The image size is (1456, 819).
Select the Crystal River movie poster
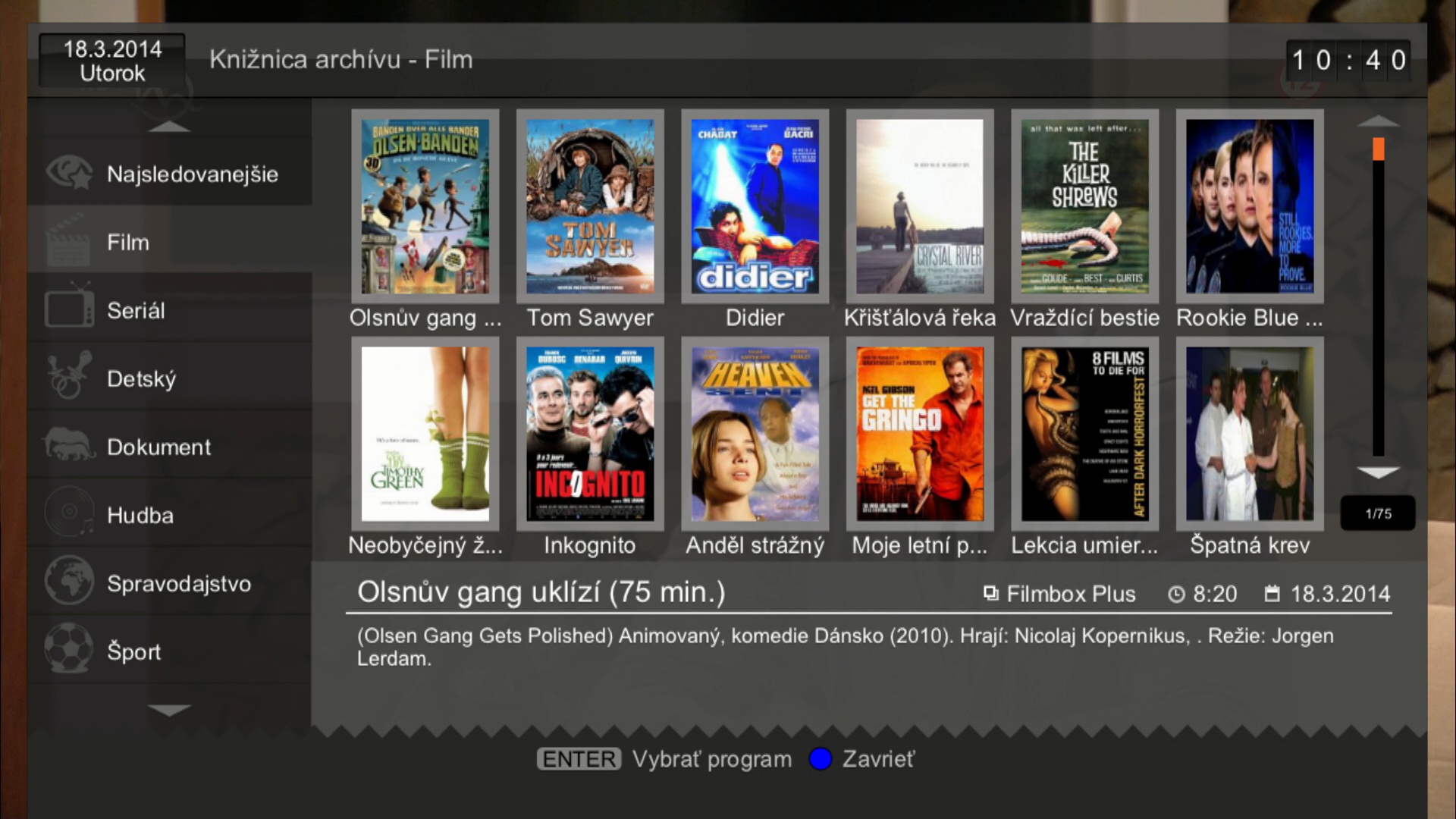[920, 206]
